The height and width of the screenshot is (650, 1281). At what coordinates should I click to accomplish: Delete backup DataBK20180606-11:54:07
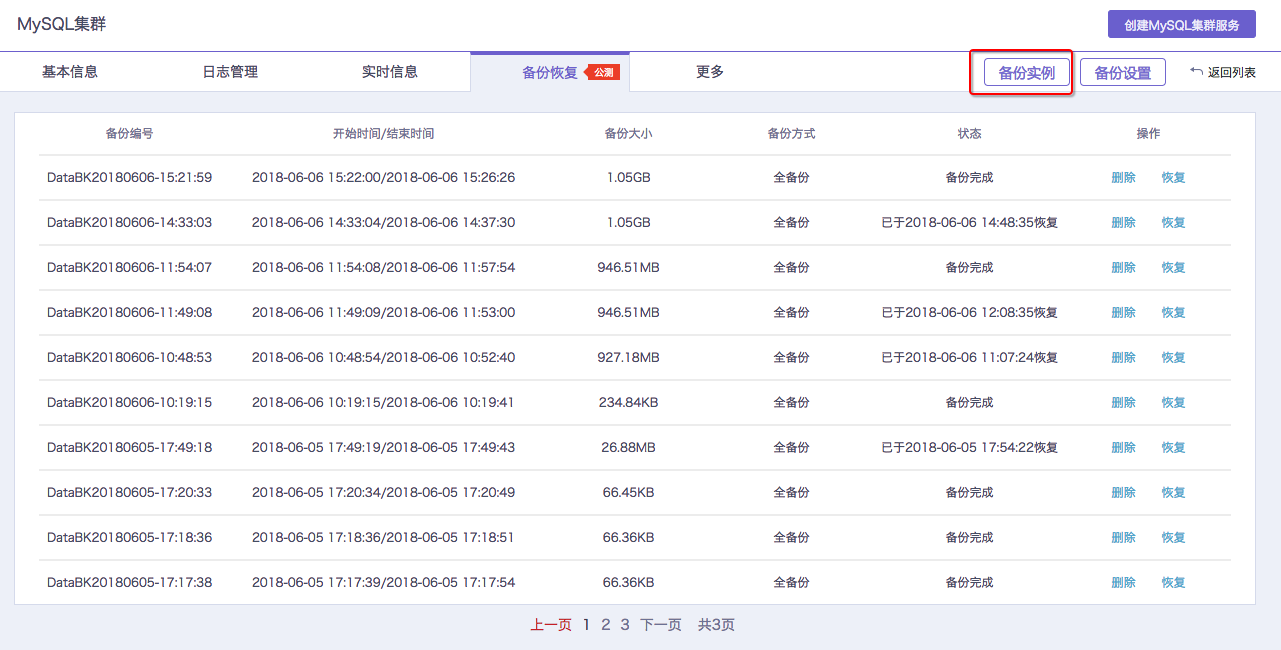[x=1124, y=268]
